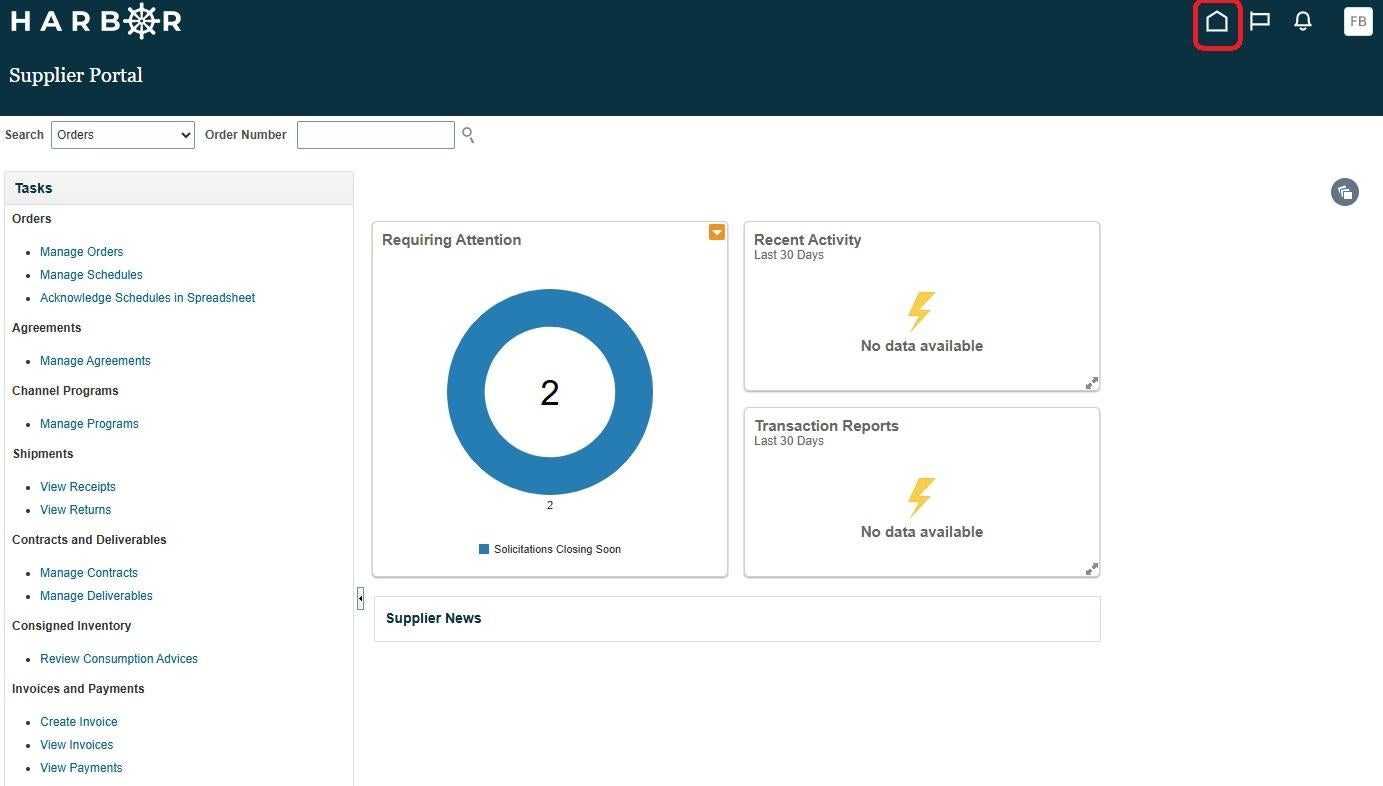Open Manage Programs link

(x=89, y=424)
